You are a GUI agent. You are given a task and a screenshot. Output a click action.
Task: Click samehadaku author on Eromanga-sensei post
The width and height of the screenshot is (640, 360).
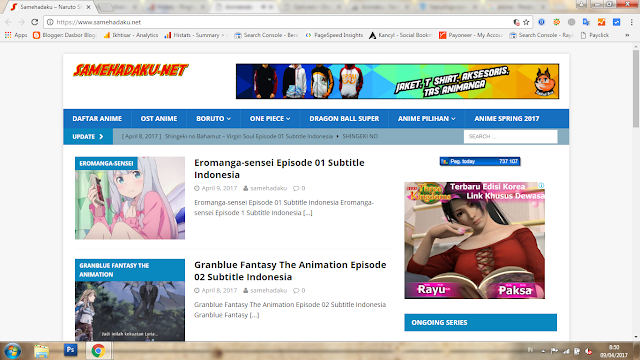[269, 188]
